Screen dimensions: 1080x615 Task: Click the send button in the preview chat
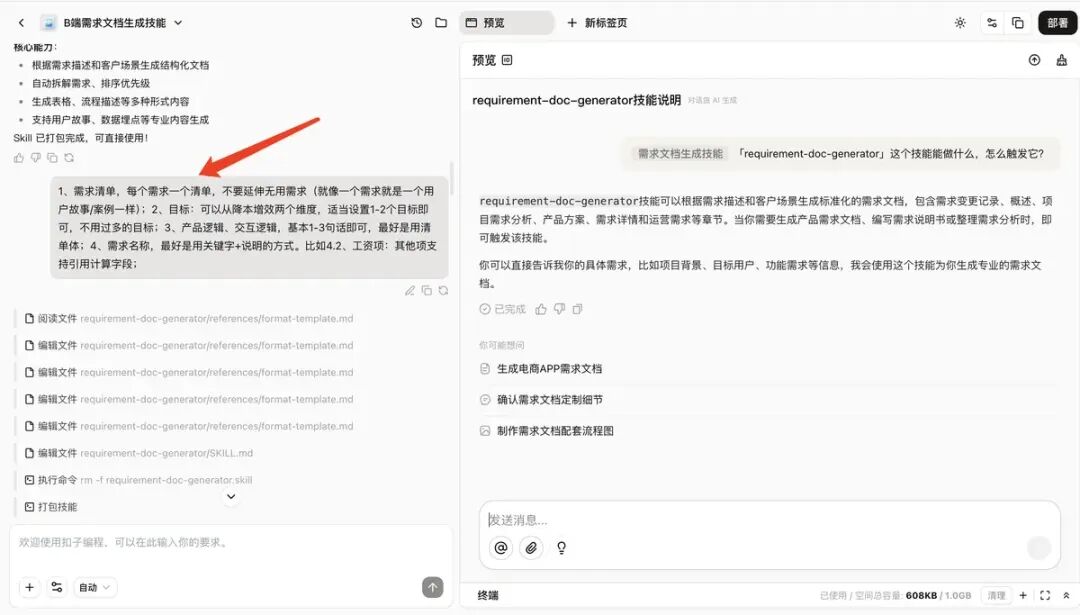point(1039,548)
